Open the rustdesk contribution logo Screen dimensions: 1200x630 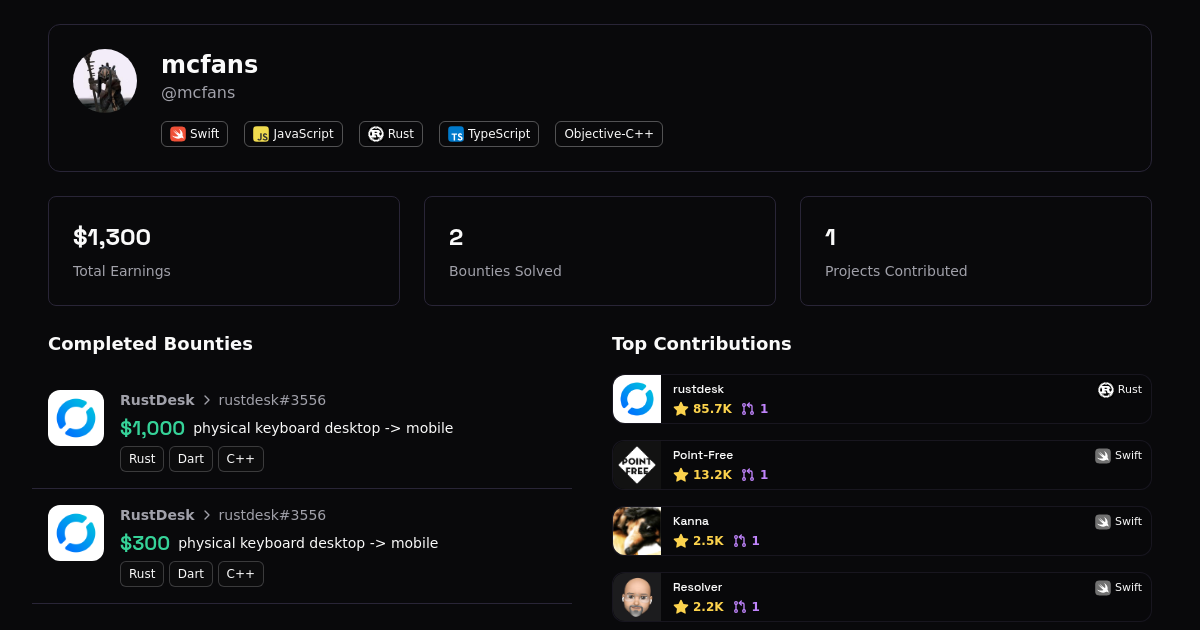coord(637,399)
